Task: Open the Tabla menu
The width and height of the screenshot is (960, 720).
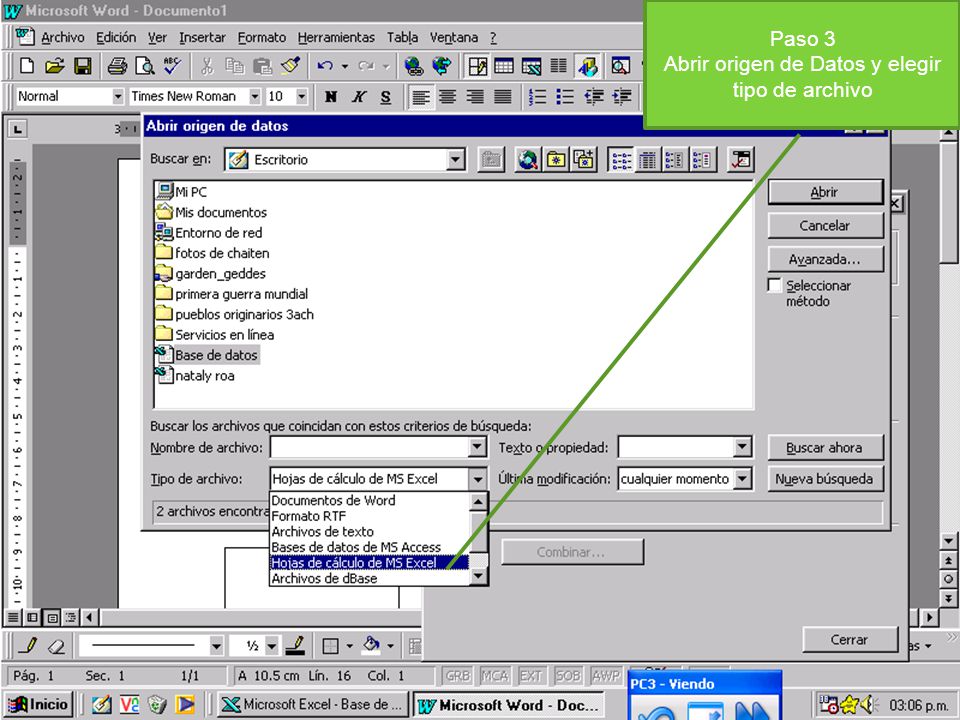Action: [x=402, y=38]
